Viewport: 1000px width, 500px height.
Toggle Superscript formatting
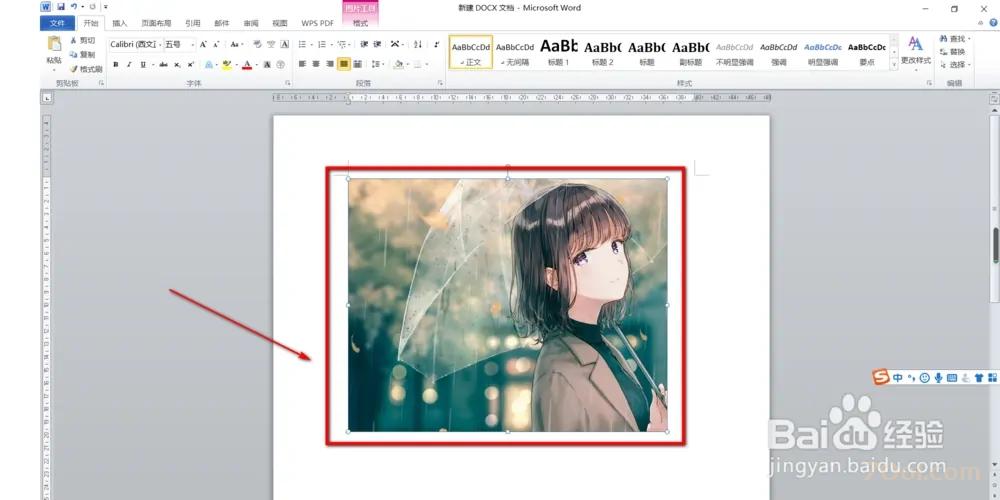[x=191, y=64]
